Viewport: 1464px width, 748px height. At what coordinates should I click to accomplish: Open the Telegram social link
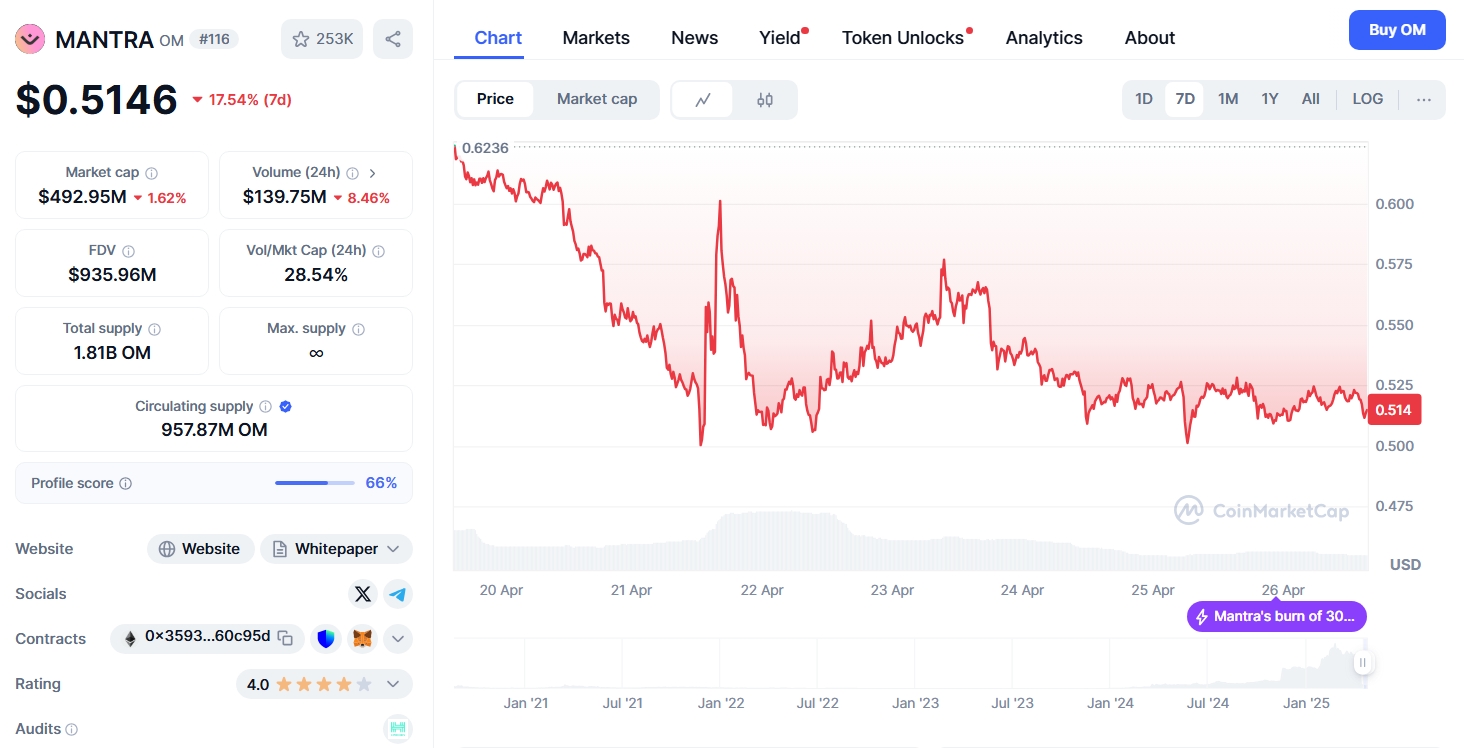[398, 594]
